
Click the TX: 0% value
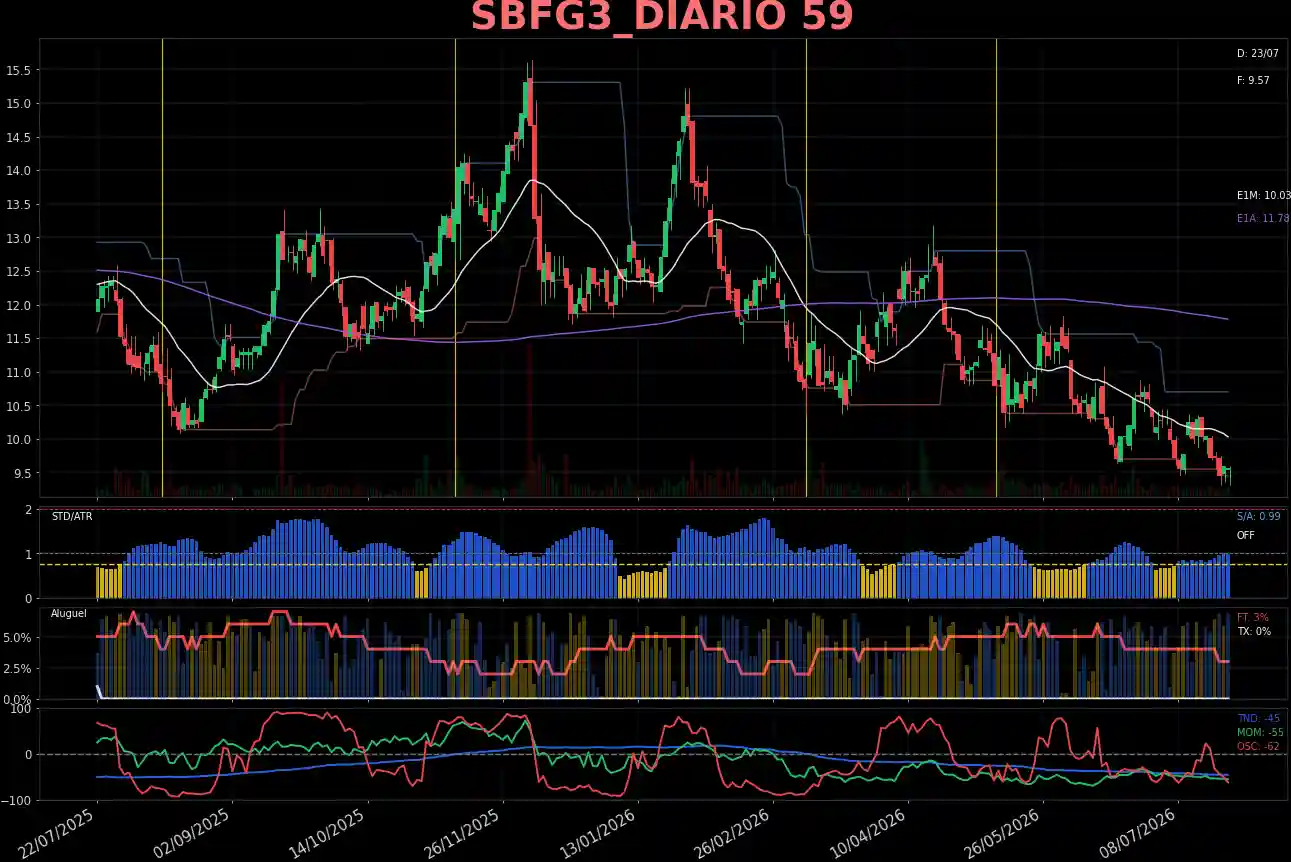point(1253,632)
